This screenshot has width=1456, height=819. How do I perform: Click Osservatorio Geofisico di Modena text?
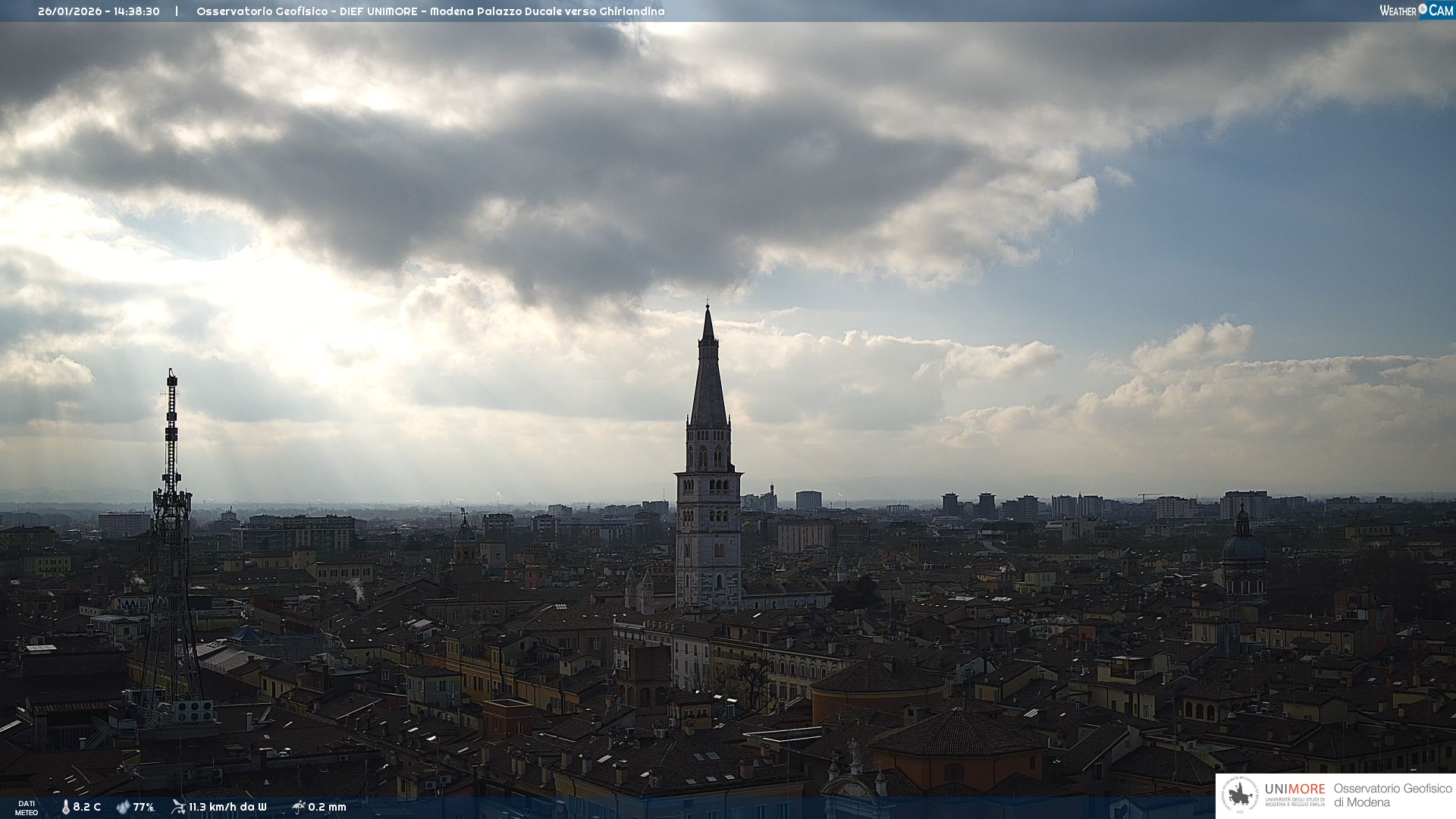[x=1392, y=795]
